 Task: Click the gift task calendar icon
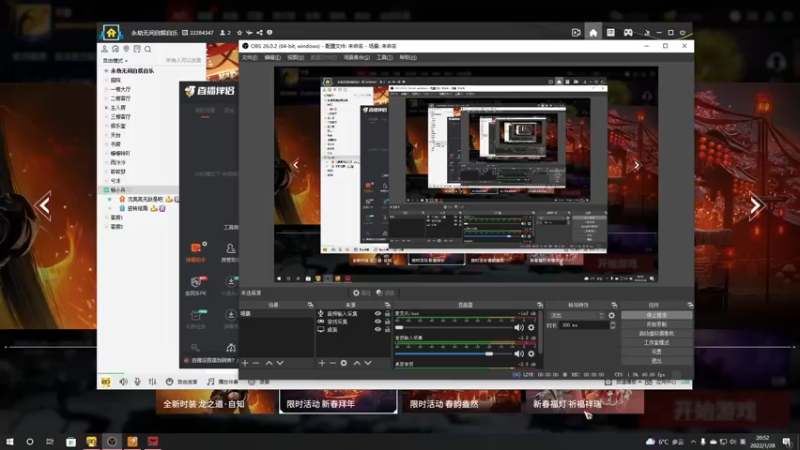(196, 315)
